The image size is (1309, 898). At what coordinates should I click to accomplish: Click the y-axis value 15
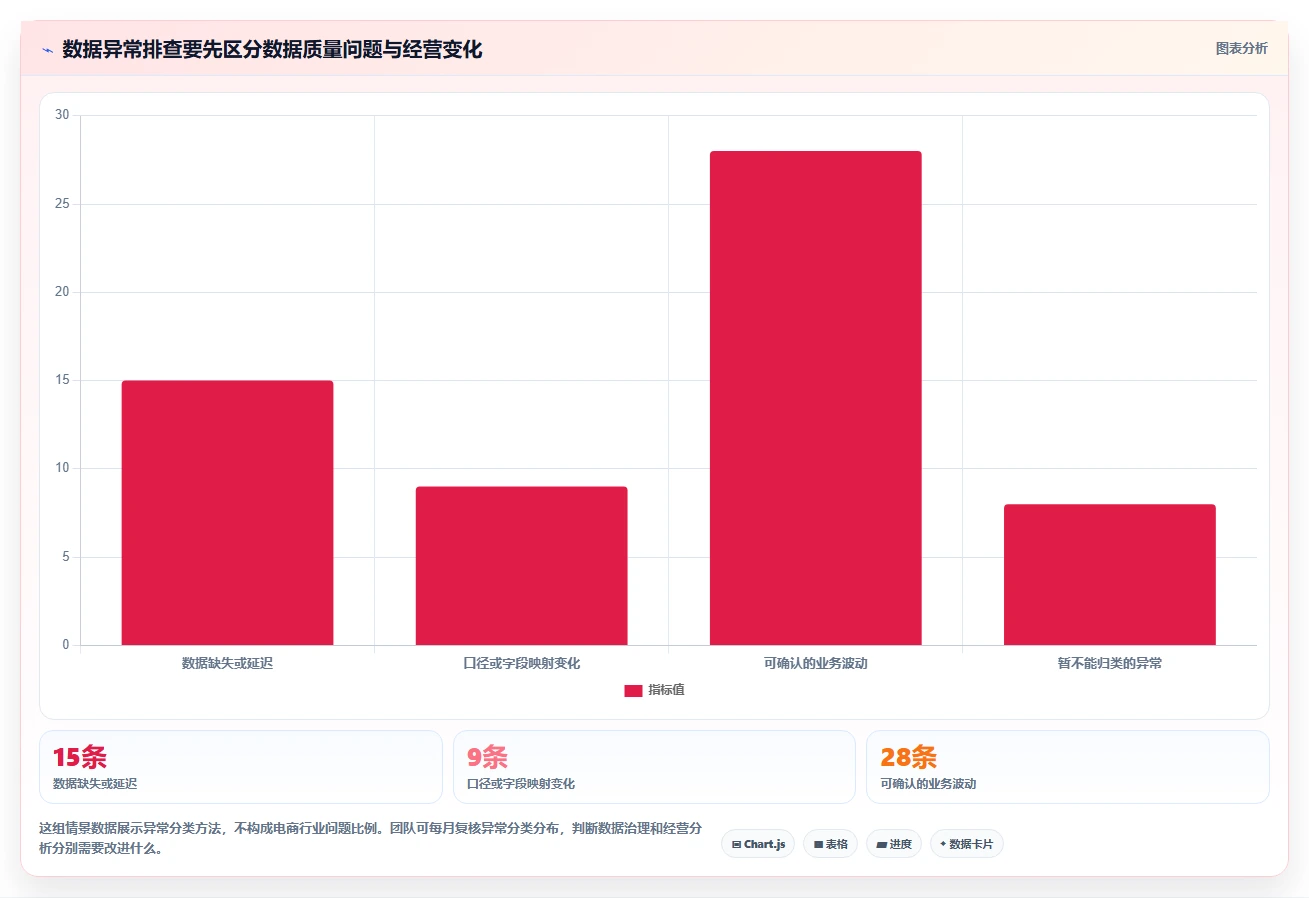(x=62, y=380)
